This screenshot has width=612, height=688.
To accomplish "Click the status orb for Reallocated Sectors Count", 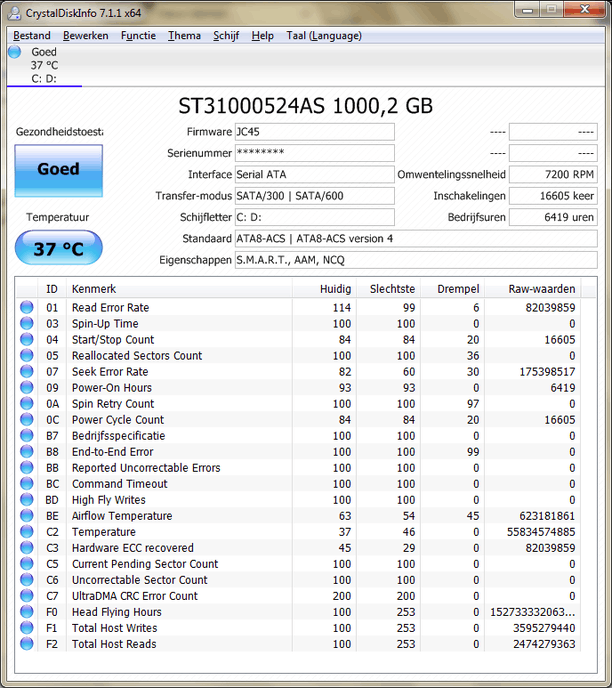I will [x=27, y=355].
